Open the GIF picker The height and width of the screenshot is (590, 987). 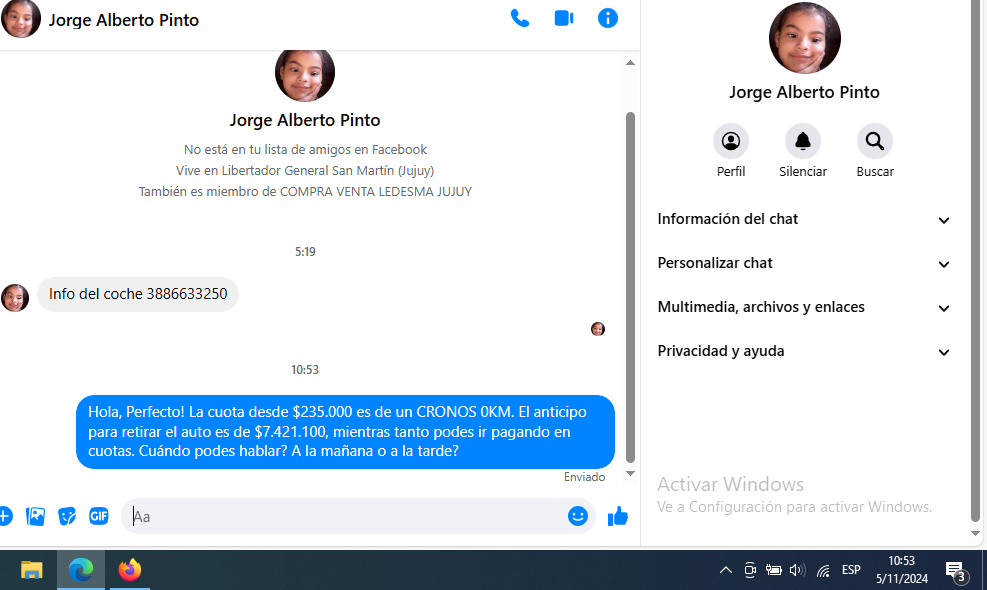(99, 516)
